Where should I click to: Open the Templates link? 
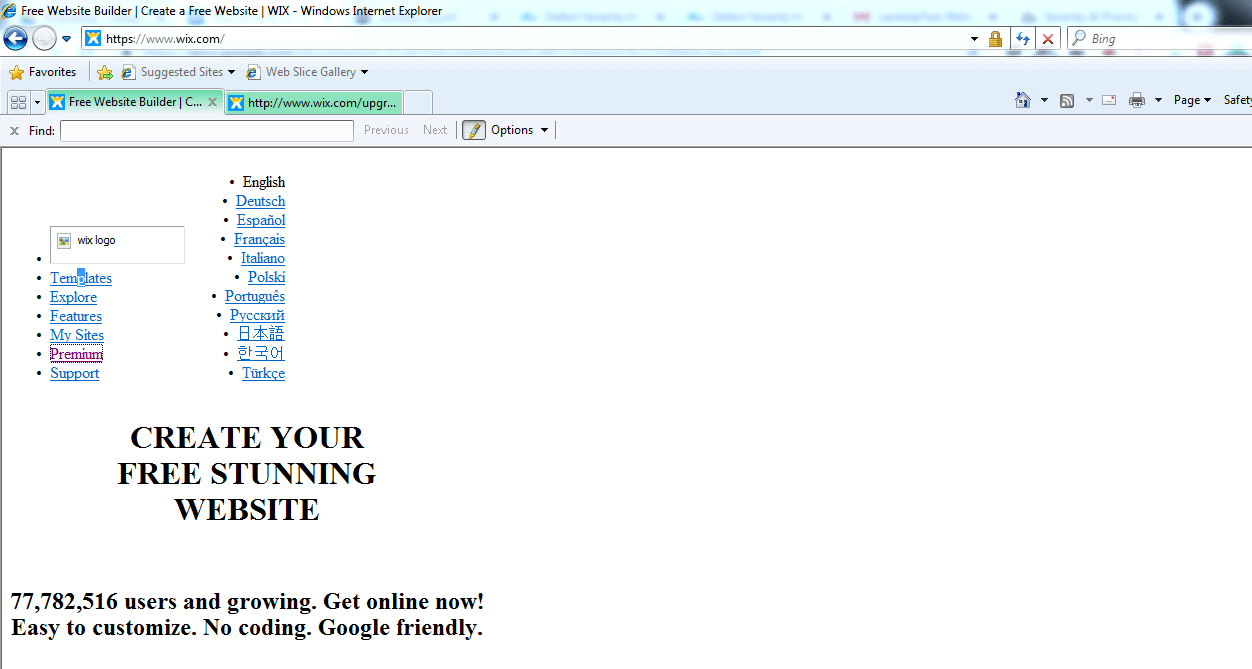[81, 278]
